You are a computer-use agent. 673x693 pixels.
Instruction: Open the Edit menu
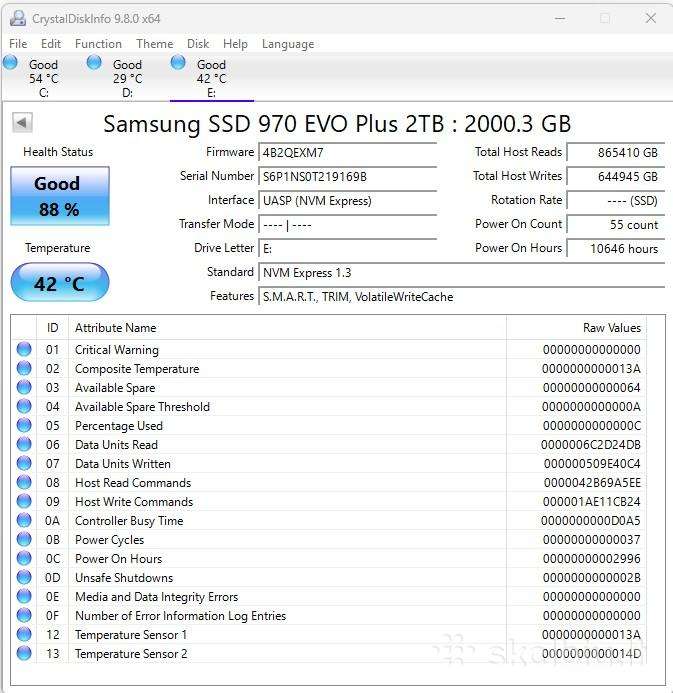pos(51,44)
